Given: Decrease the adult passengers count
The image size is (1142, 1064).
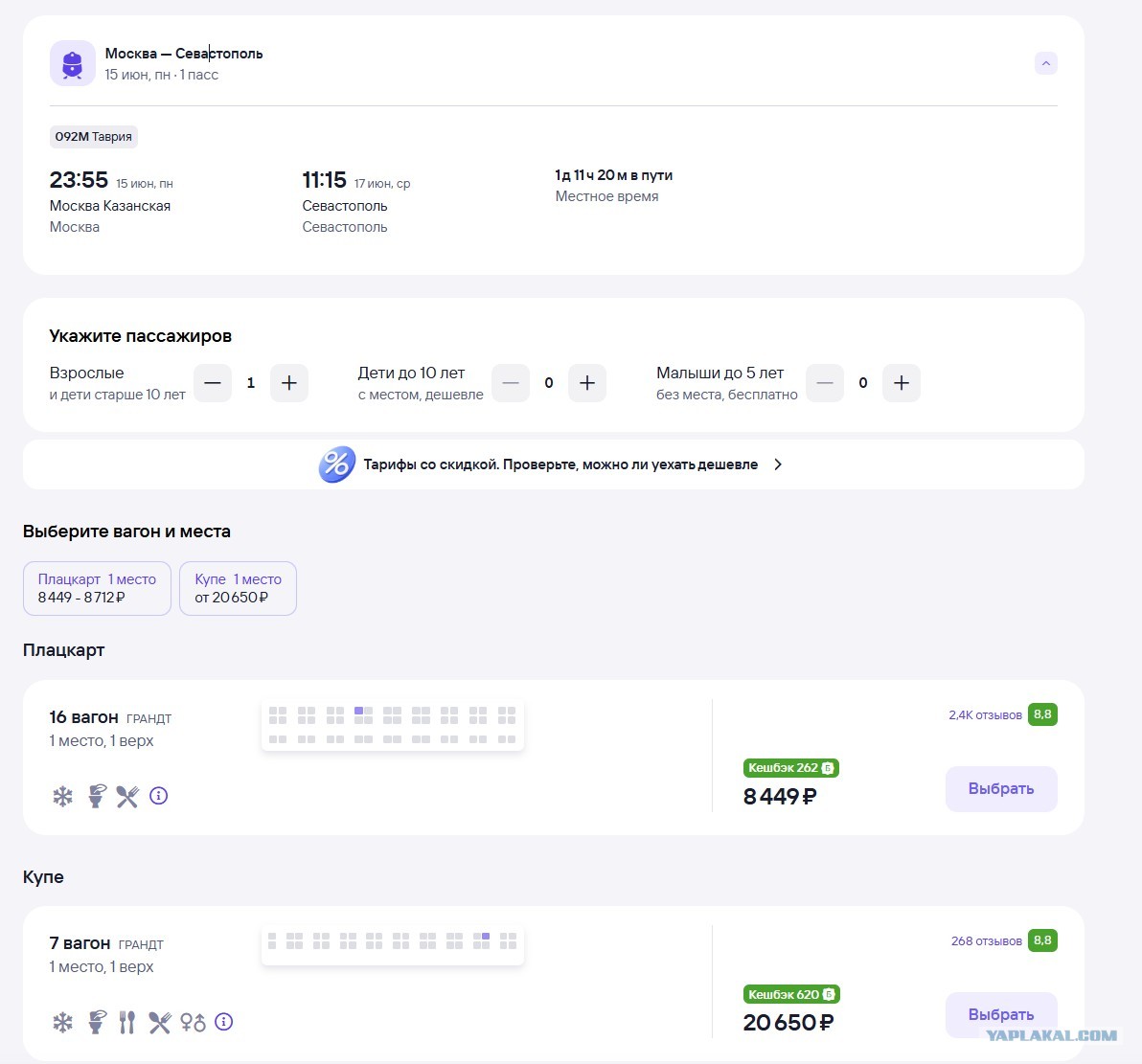Looking at the screenshot, I should point(213,383).
